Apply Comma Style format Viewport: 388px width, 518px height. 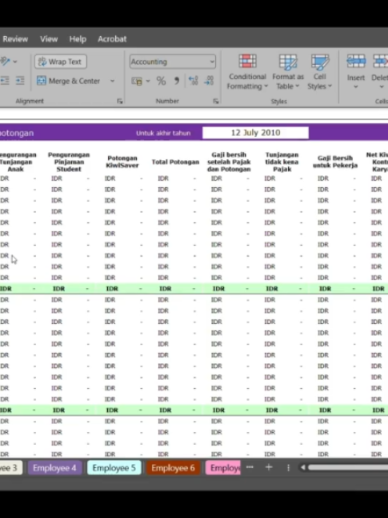(x=177, y=81)
